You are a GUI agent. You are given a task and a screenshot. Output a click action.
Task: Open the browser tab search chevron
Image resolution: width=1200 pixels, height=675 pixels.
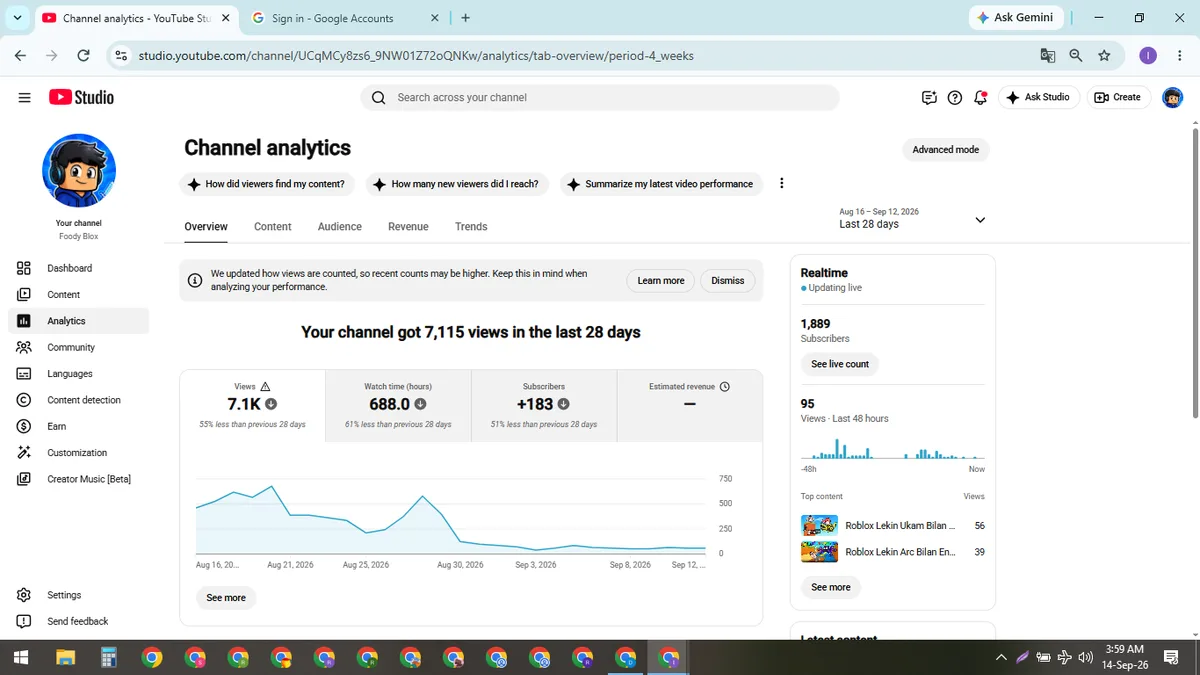(17, 18)
